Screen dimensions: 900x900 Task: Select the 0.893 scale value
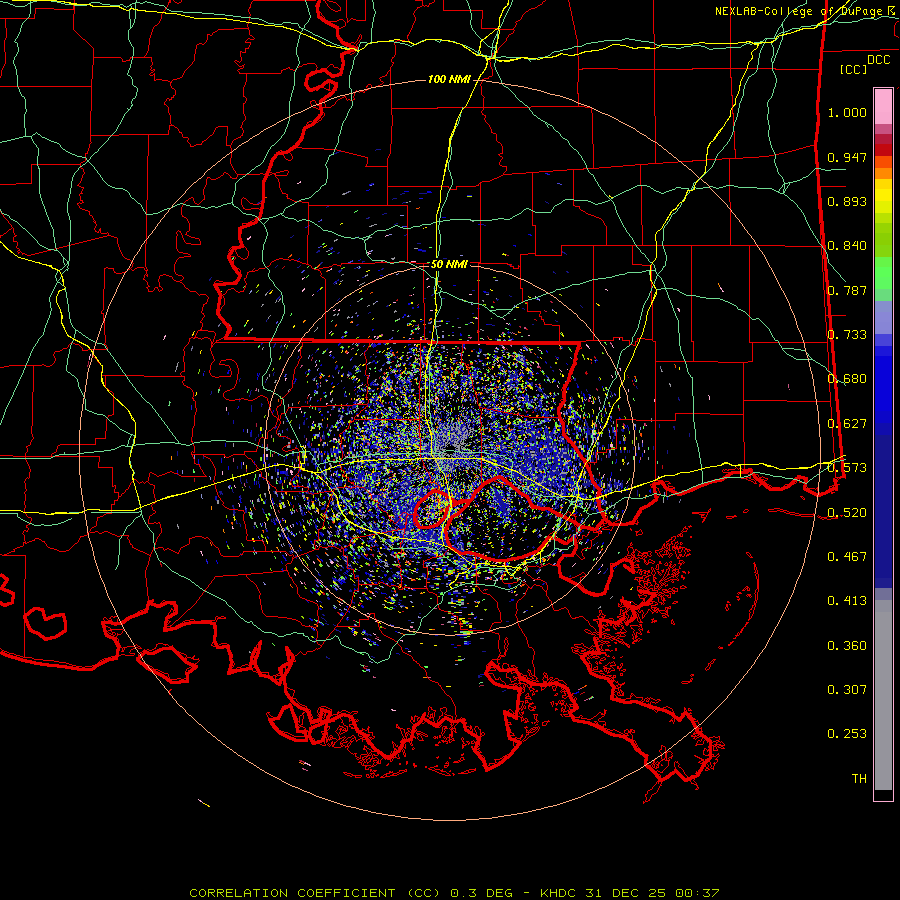coord(847,201)
